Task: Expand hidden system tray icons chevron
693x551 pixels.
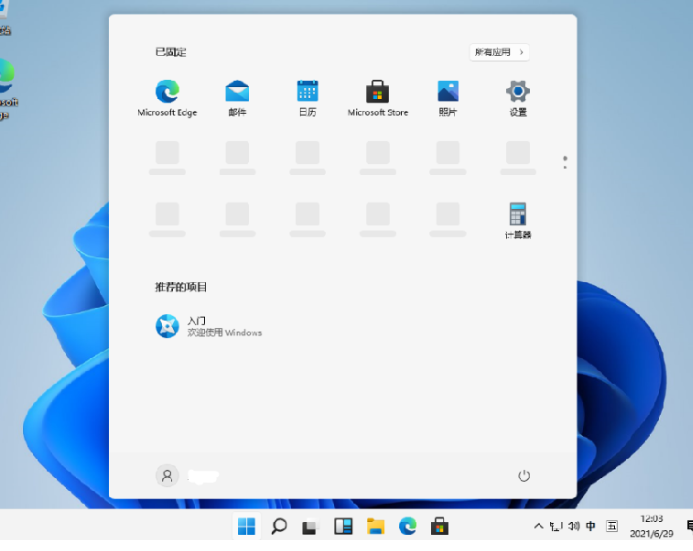Action: tap(538, 526)
